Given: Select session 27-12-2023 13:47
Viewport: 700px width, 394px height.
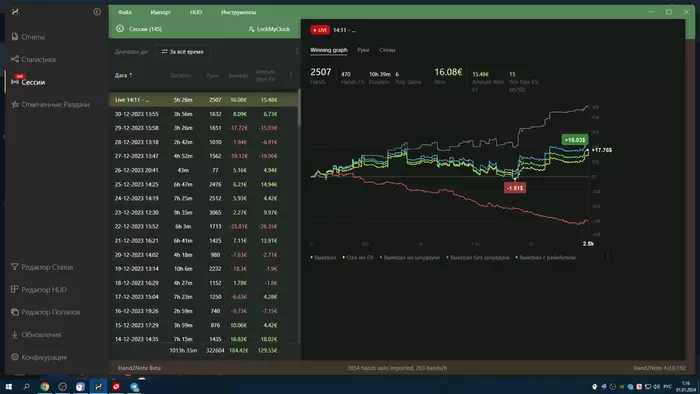Looking at the screenshot, I should point(203,156).
